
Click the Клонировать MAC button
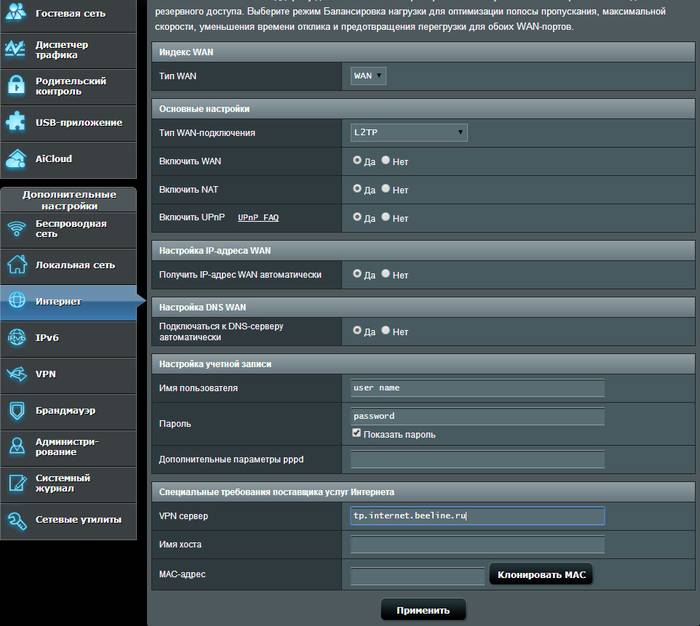541,575
